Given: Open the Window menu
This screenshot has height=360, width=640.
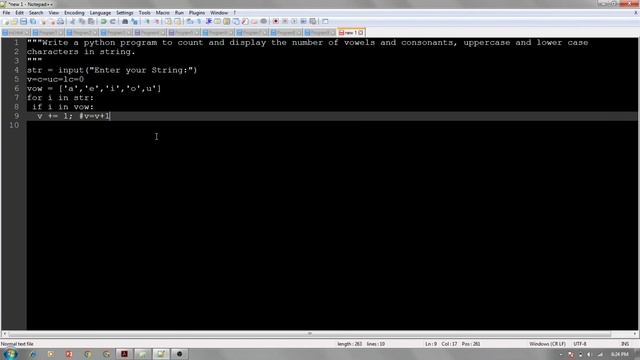Looking at the screenshot, I should (219, 13).
